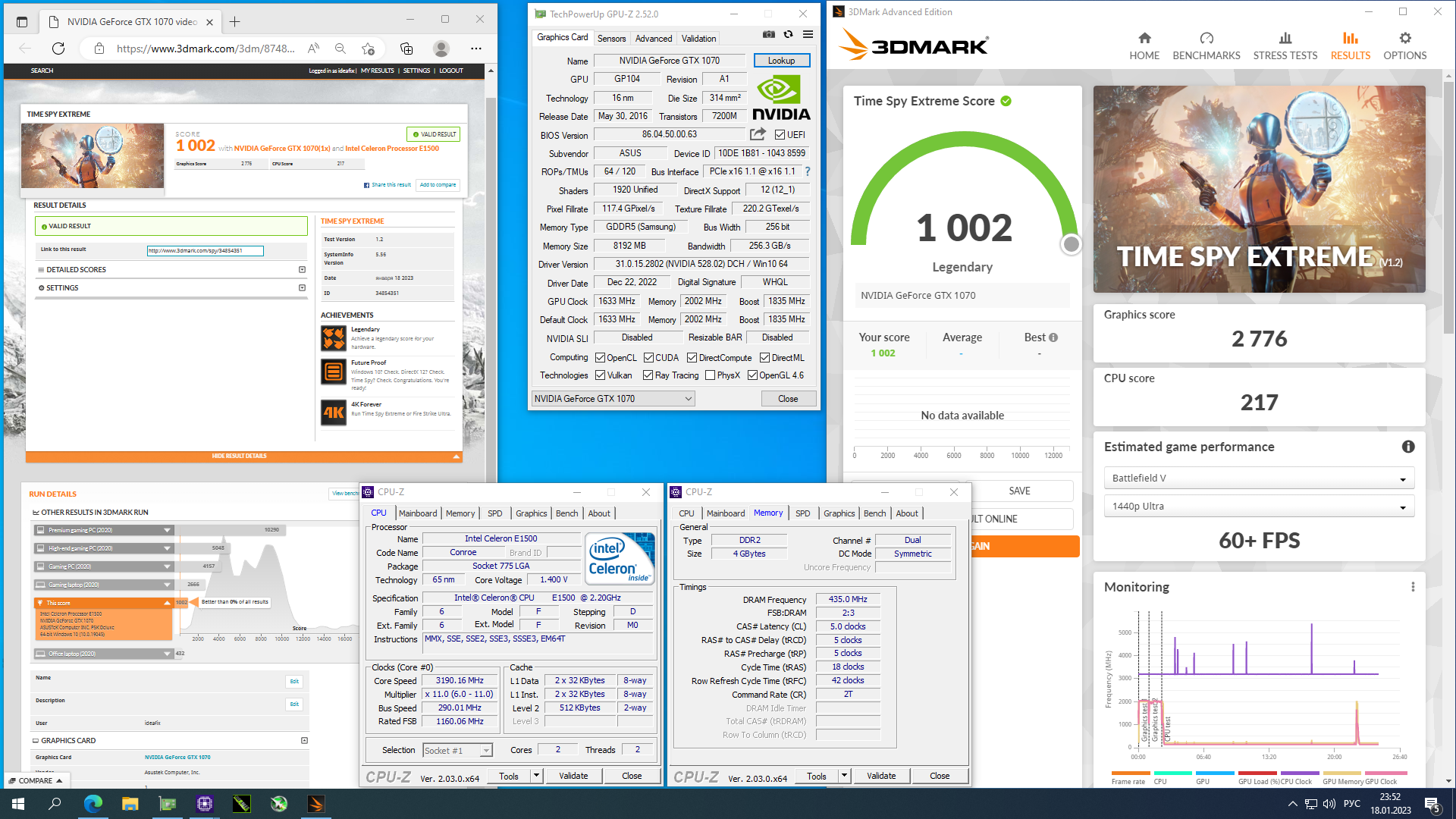
Task: Click BIOS share/export icon in GPU-Z
Action: pyautogui.click(x=758, y=134)
